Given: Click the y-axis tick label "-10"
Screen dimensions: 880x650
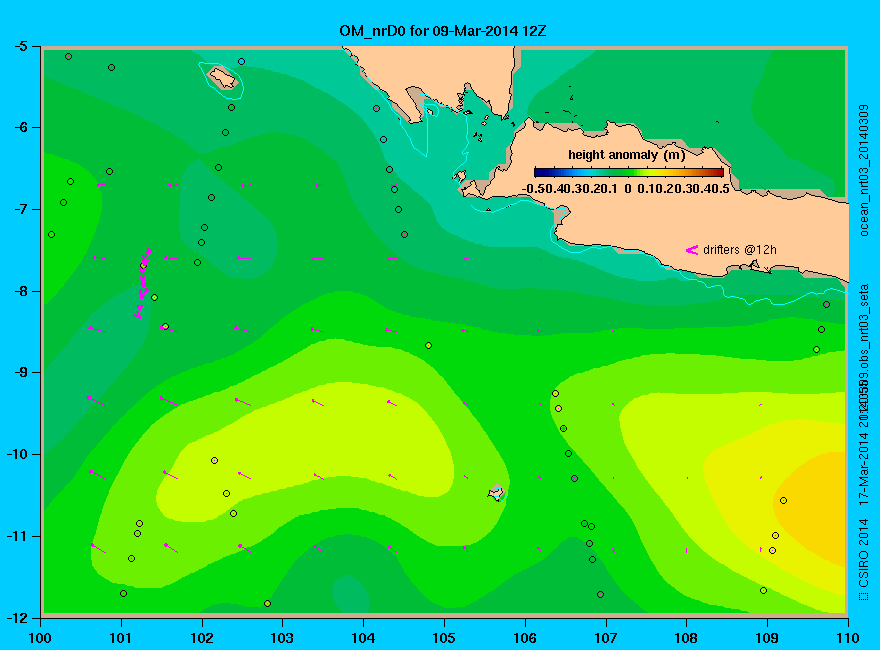Looking at the screenshot, I should point(16,454).
